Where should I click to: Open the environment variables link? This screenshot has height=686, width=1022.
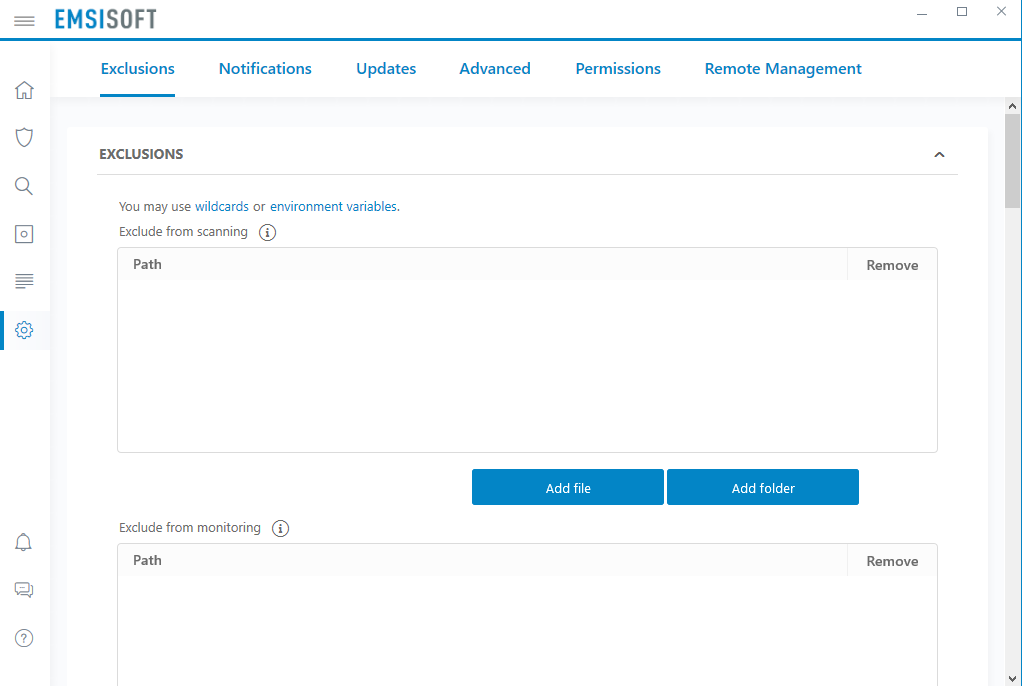point(333,206)
